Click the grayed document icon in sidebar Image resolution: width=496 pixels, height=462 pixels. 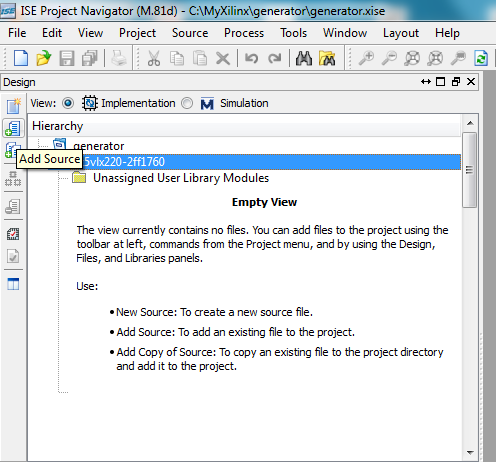click(x=13, y=207)
